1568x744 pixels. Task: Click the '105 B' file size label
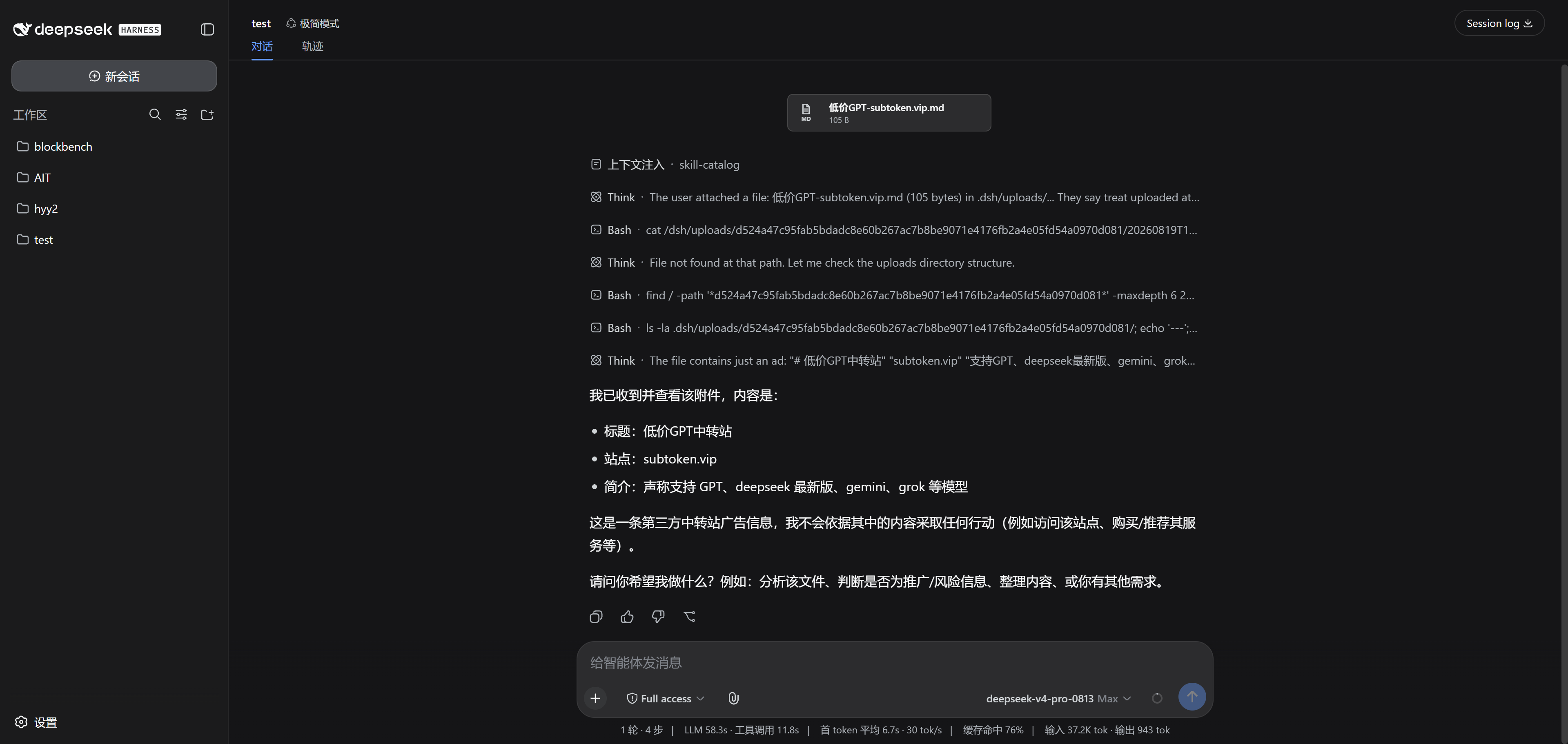838,120
